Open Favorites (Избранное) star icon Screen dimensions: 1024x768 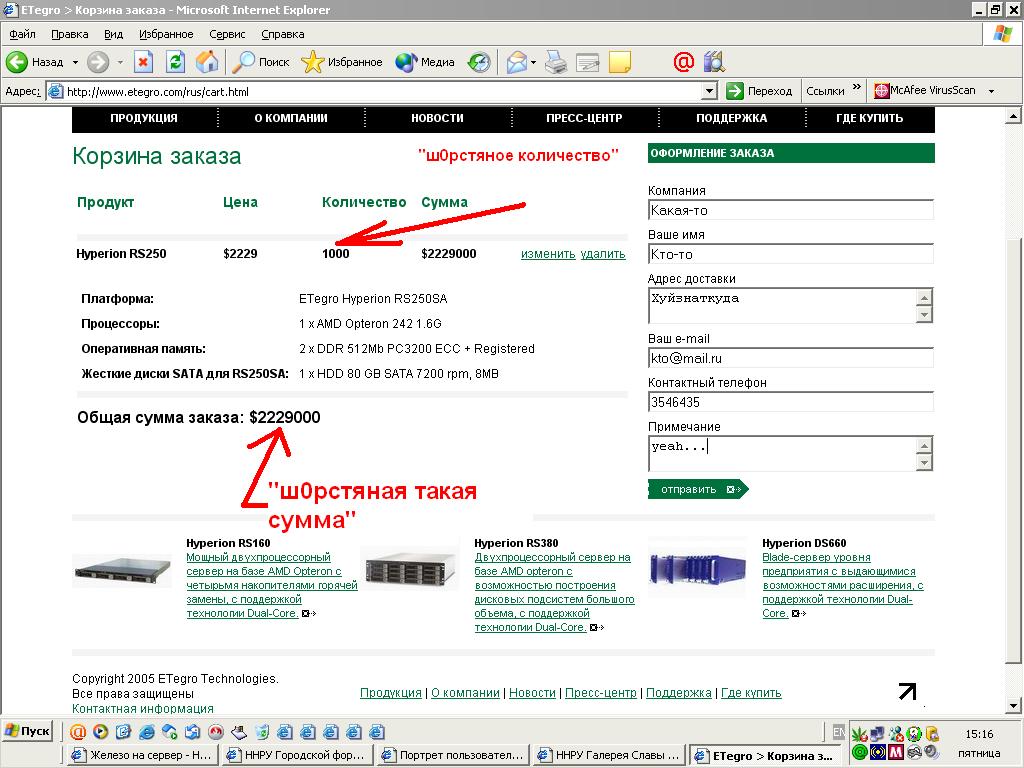(341, 62)
